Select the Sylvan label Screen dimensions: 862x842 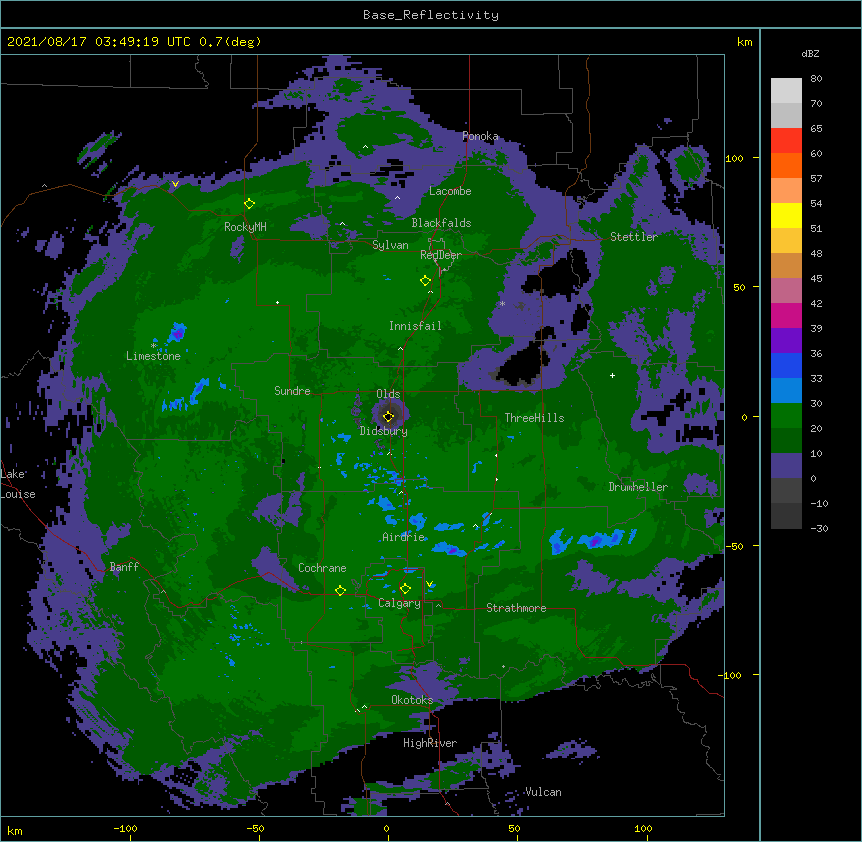390,245
